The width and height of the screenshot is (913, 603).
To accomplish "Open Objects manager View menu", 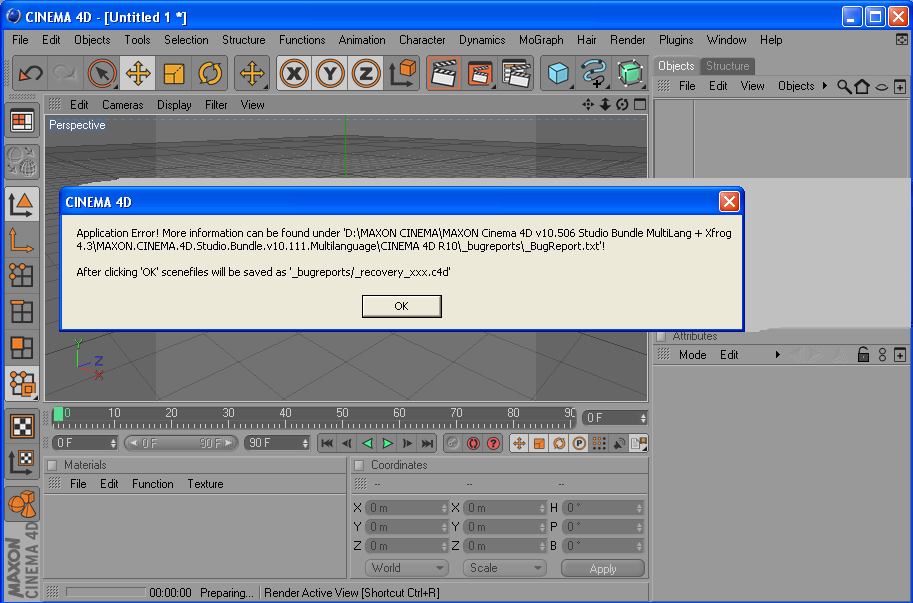I will (x=752, y=86).
